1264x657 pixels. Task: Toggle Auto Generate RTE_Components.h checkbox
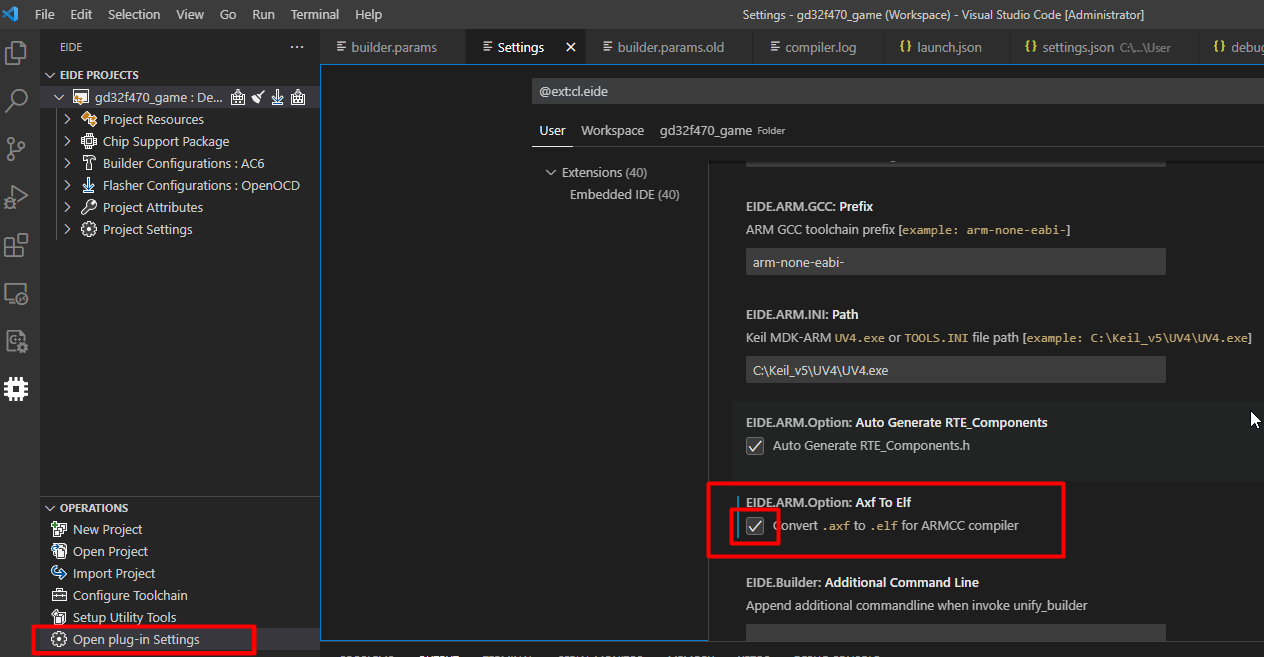coord(755,445)
